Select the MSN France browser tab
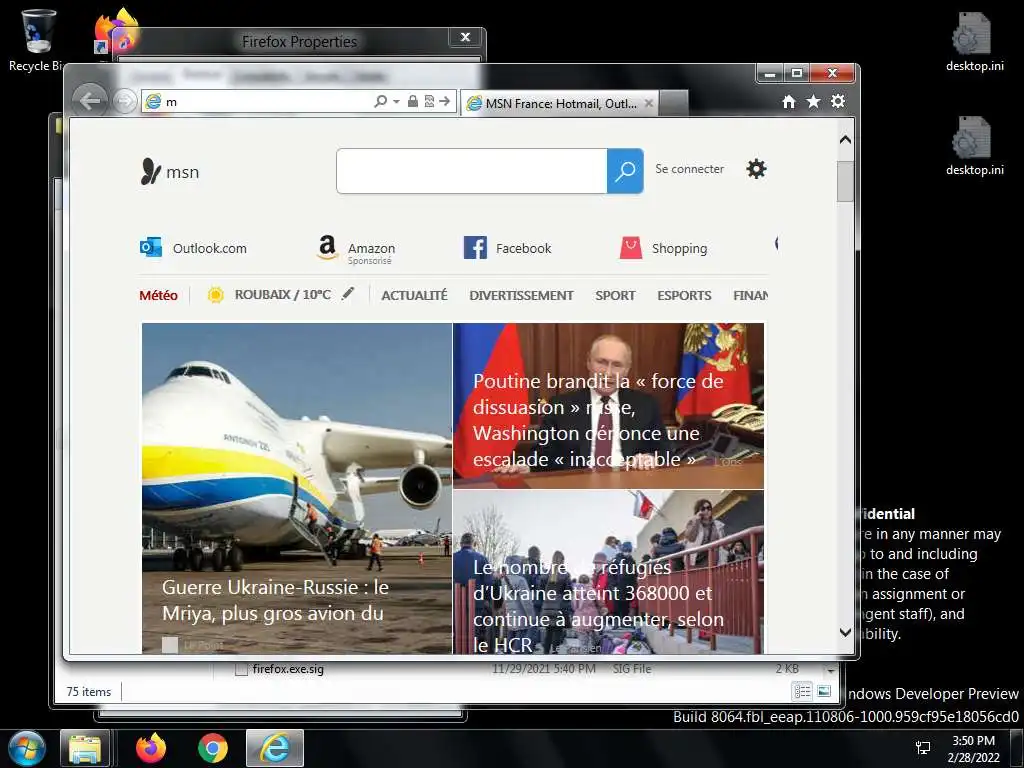This screenshot has width=1024, height=768. pos(560,103)
